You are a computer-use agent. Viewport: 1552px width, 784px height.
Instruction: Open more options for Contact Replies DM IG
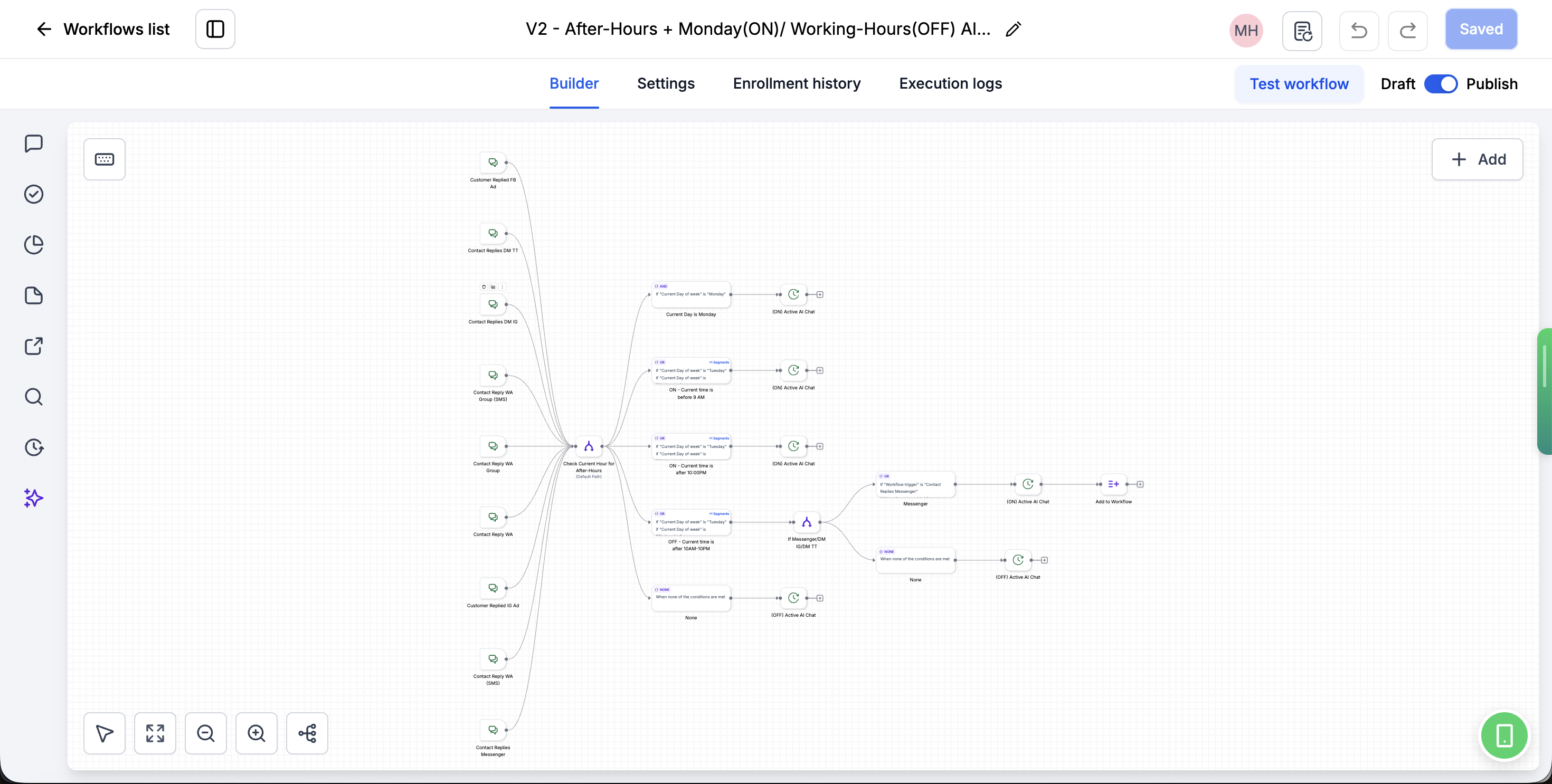(x=503, y=286)
